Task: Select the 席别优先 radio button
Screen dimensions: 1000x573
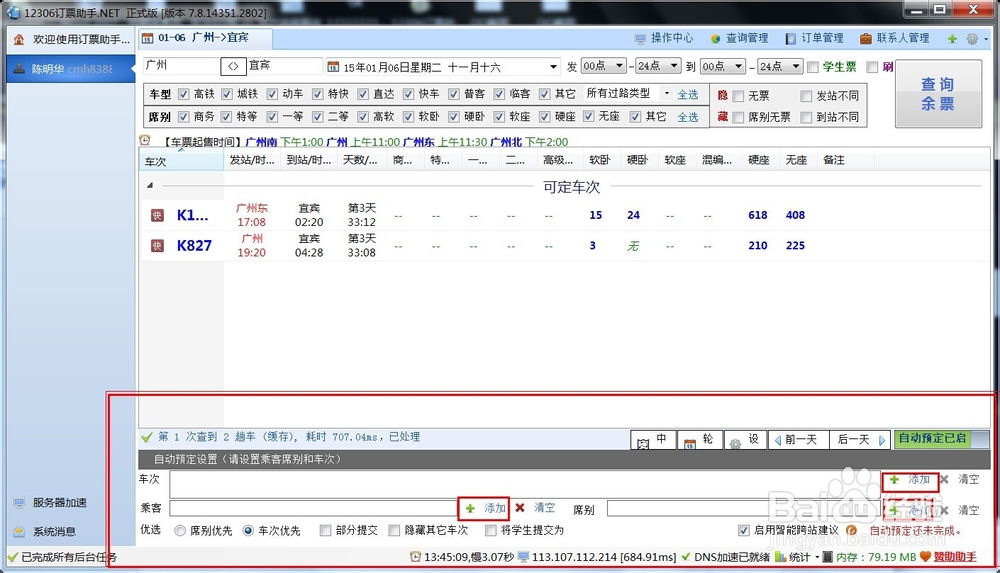Action: coord(180,531)
